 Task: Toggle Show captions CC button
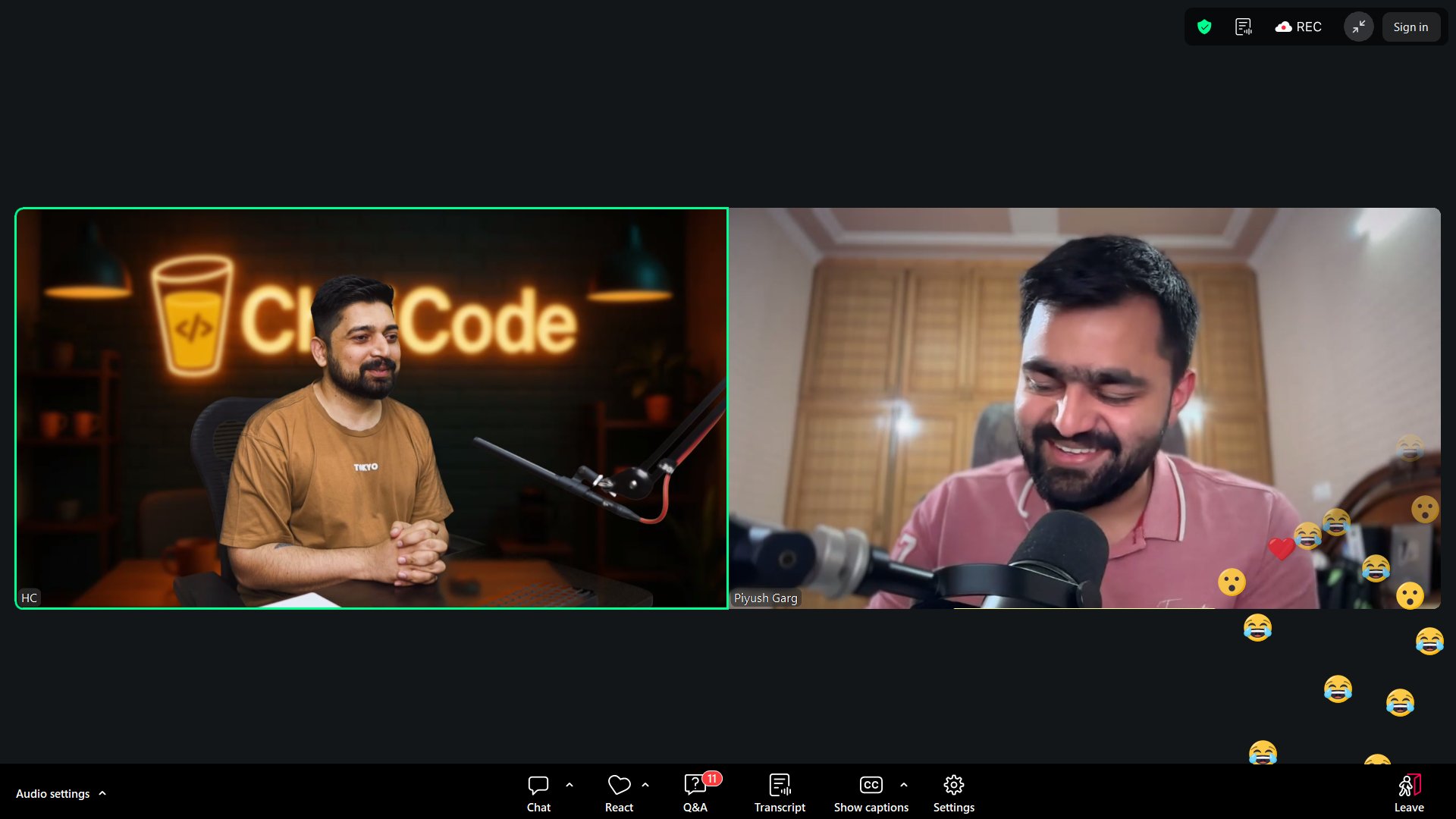[871, 793]
